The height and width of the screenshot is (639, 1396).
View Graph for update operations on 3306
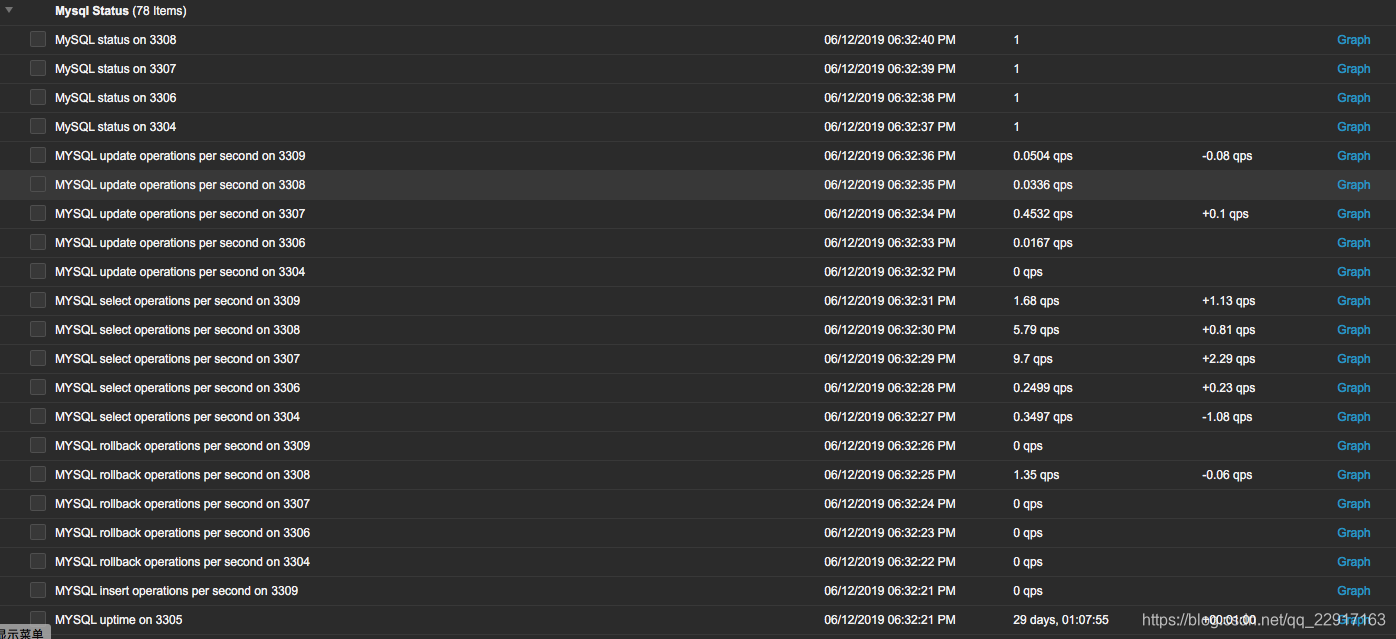click(x=1353, y=243)
